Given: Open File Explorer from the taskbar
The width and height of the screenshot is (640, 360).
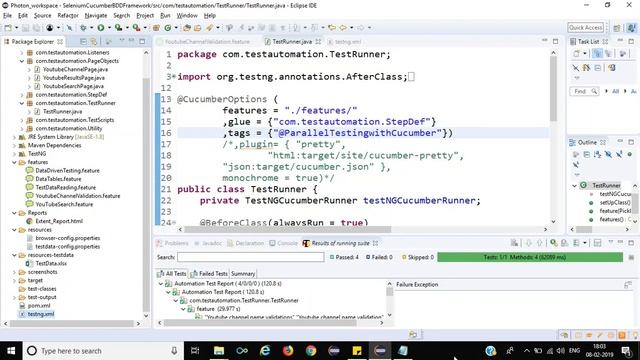Looking at the screenshot, I should click(x=219, y=351).
